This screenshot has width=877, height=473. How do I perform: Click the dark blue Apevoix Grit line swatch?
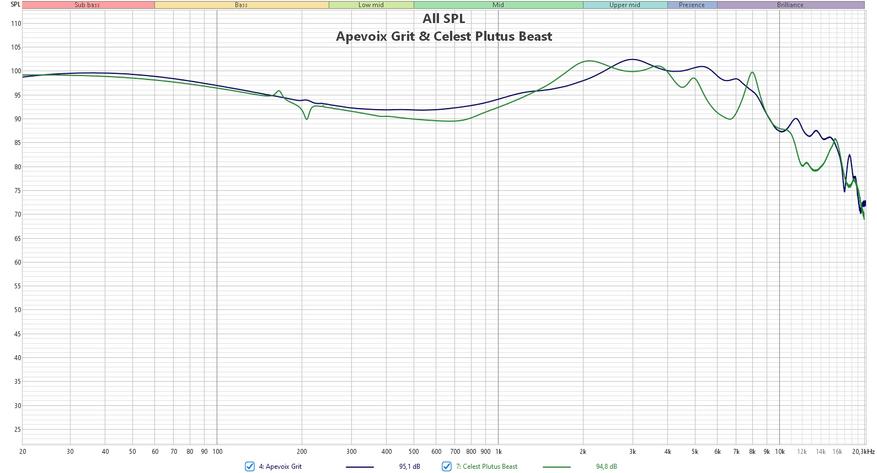pos(360,466)
